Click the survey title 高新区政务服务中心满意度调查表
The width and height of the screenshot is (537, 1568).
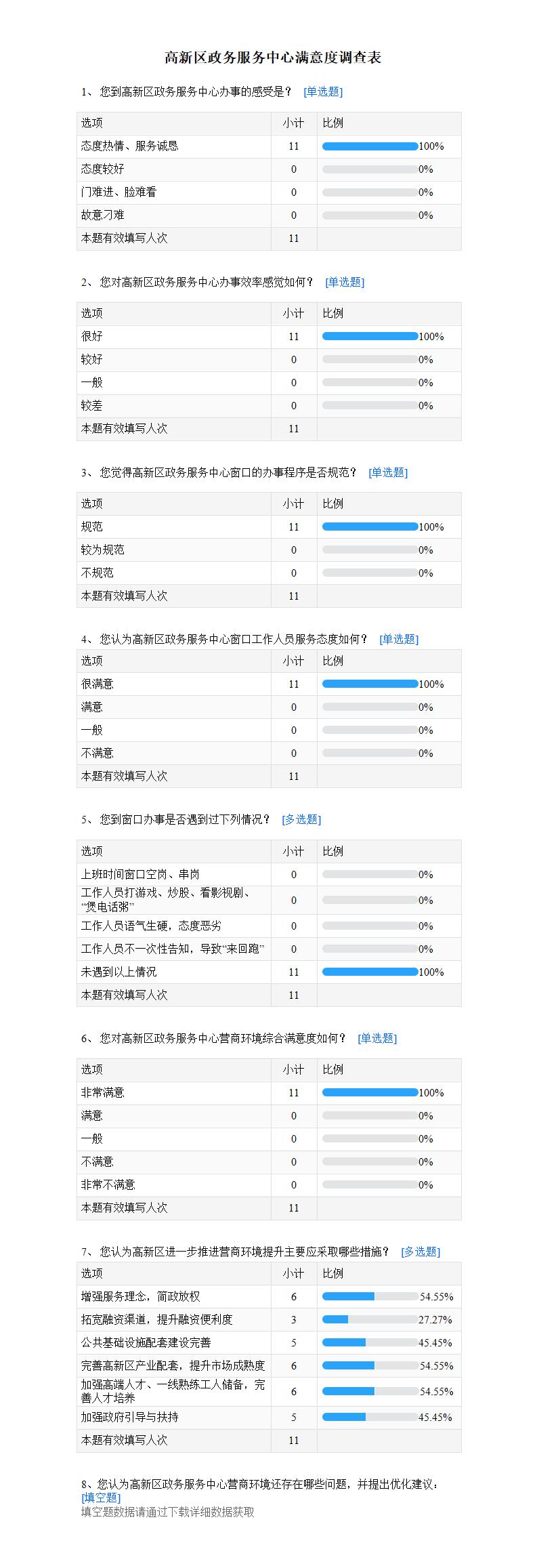(273, 58)
